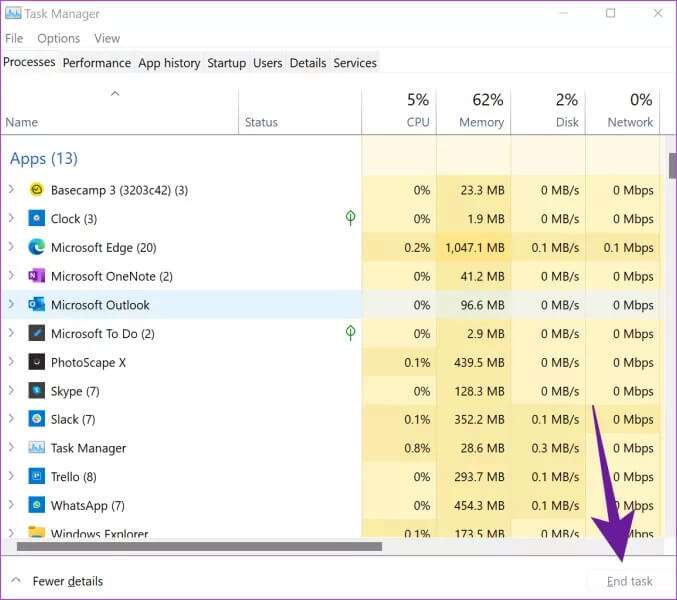Click the Apps (13) group heading

[44, 159]
